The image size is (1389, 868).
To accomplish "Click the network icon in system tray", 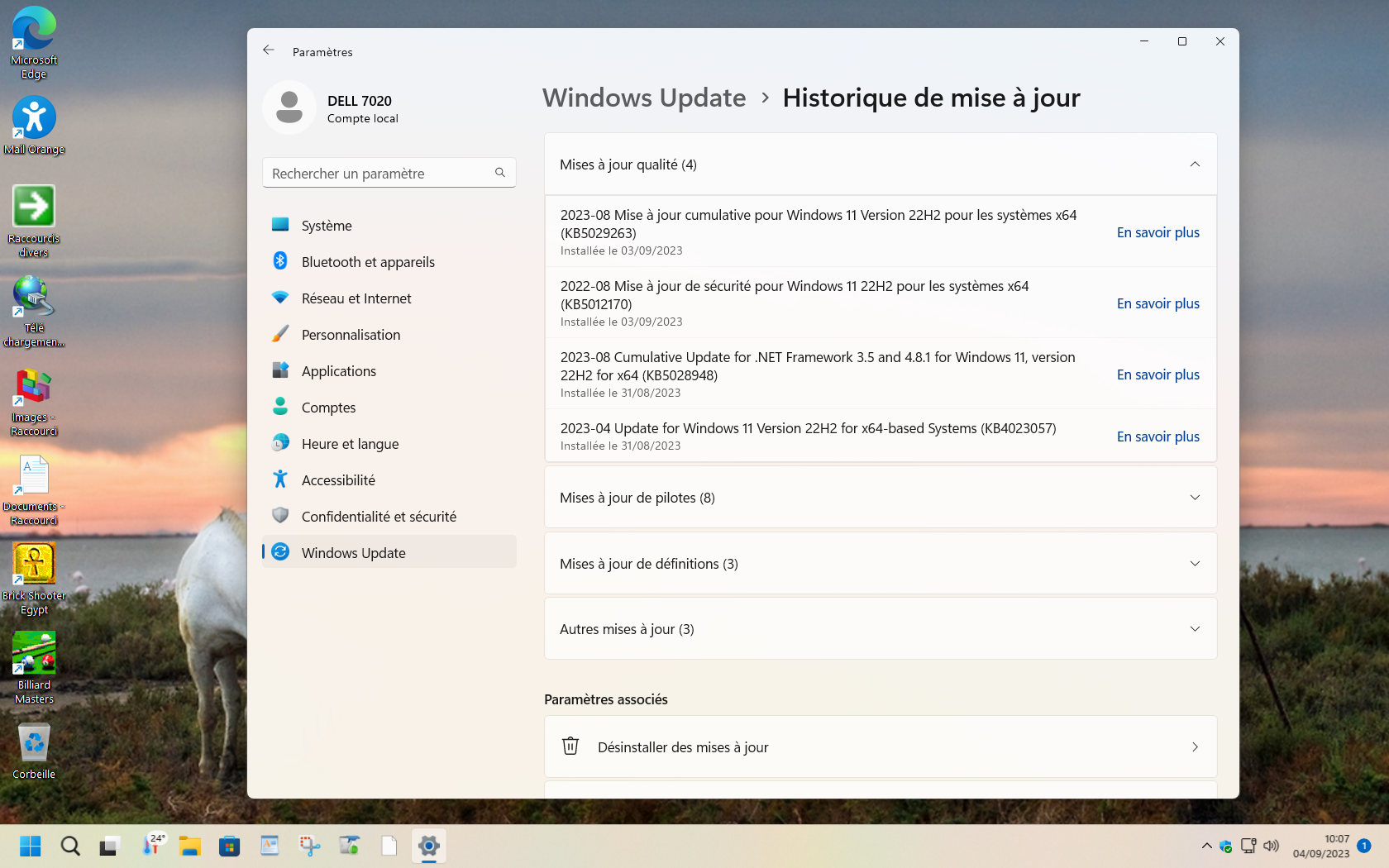I will 1248,846.
